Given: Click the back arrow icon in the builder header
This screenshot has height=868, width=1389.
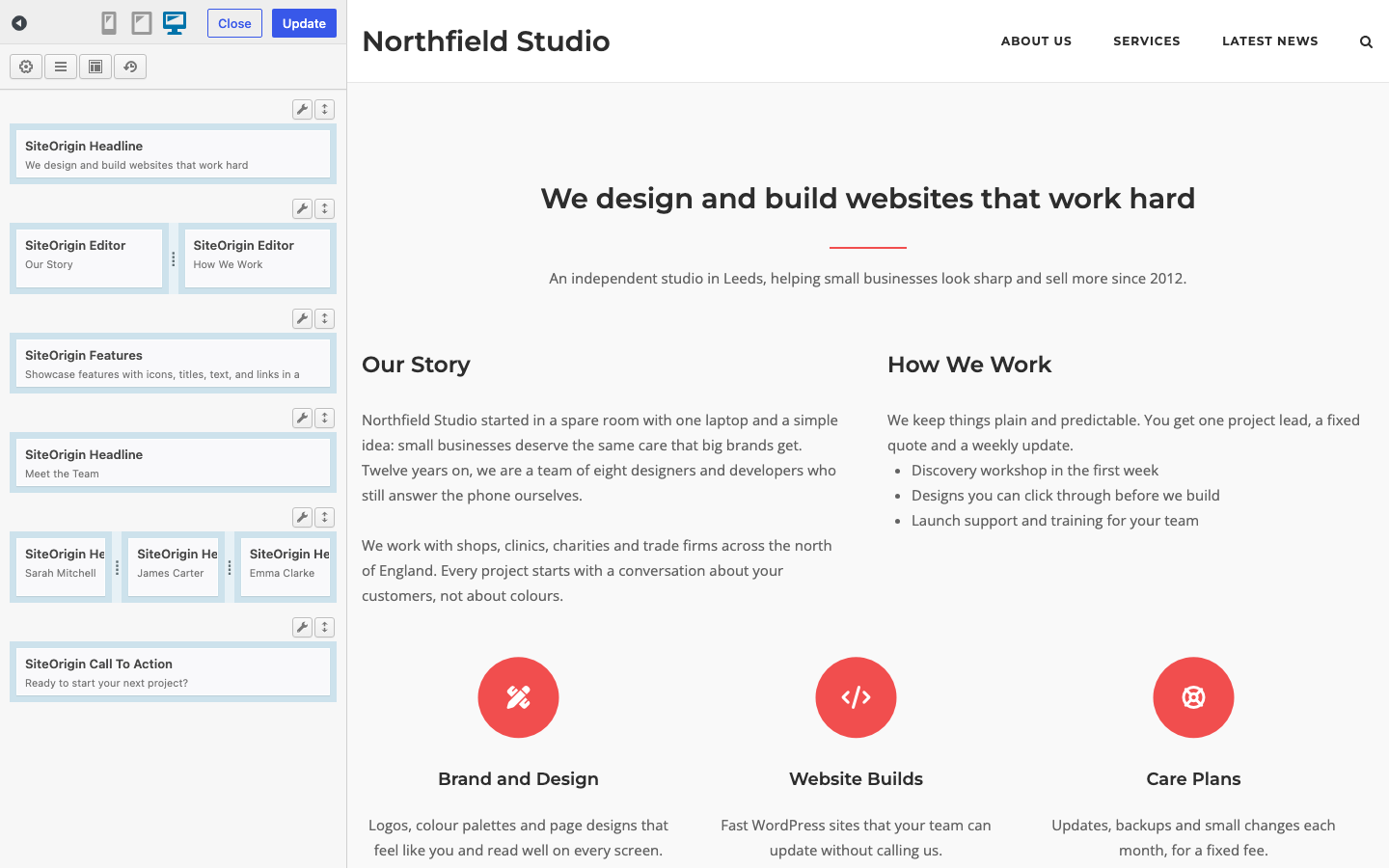Looking at the screenshot, I should tap(19, 23).
